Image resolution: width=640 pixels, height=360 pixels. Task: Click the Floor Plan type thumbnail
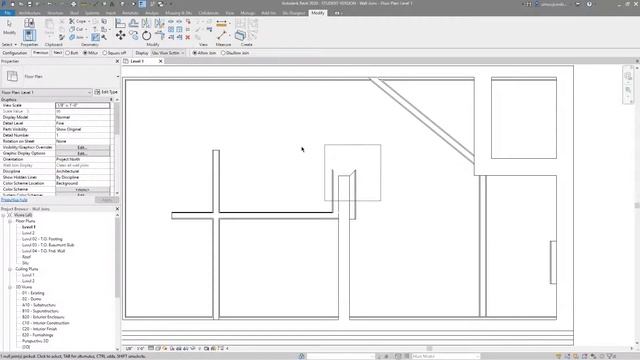pos(12,76)
